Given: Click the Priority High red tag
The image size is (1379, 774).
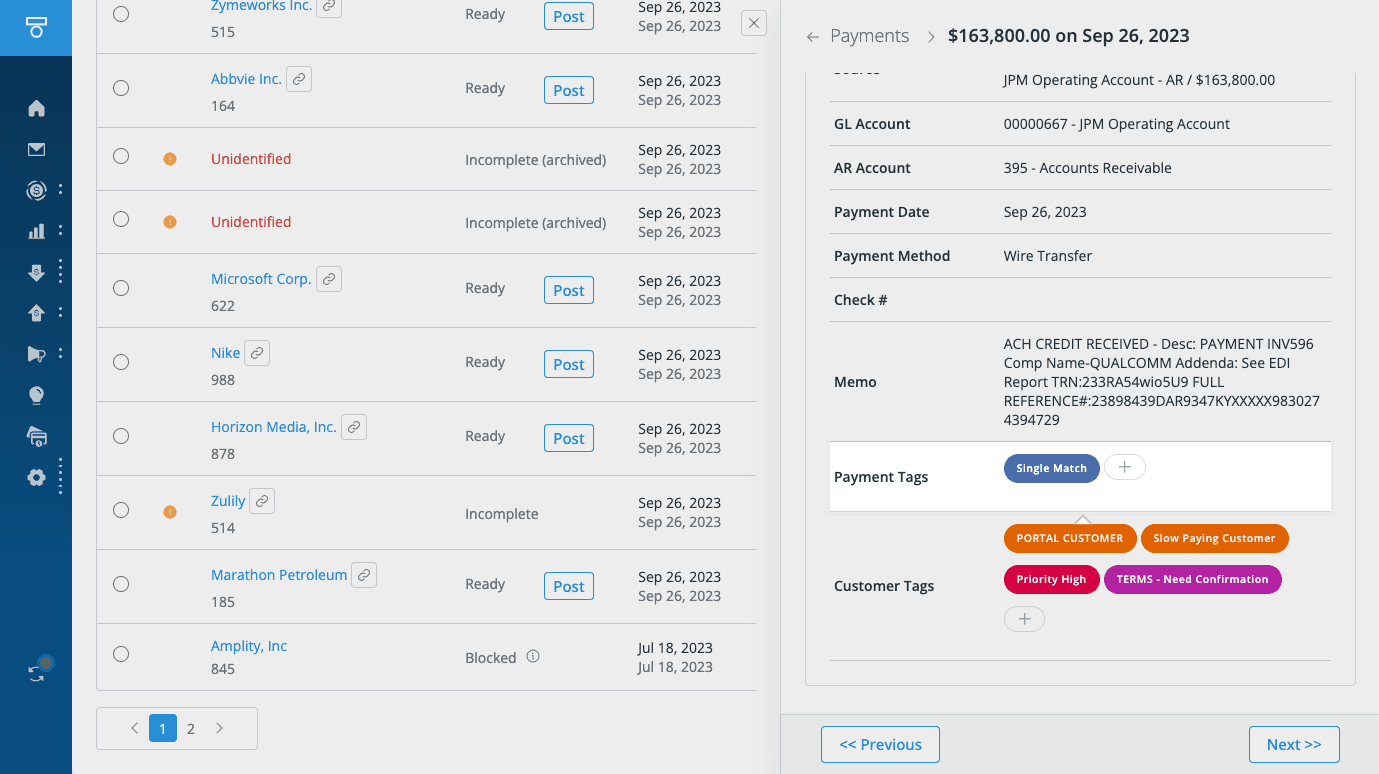Looking at the screenshot, I should click(1051, 579).
